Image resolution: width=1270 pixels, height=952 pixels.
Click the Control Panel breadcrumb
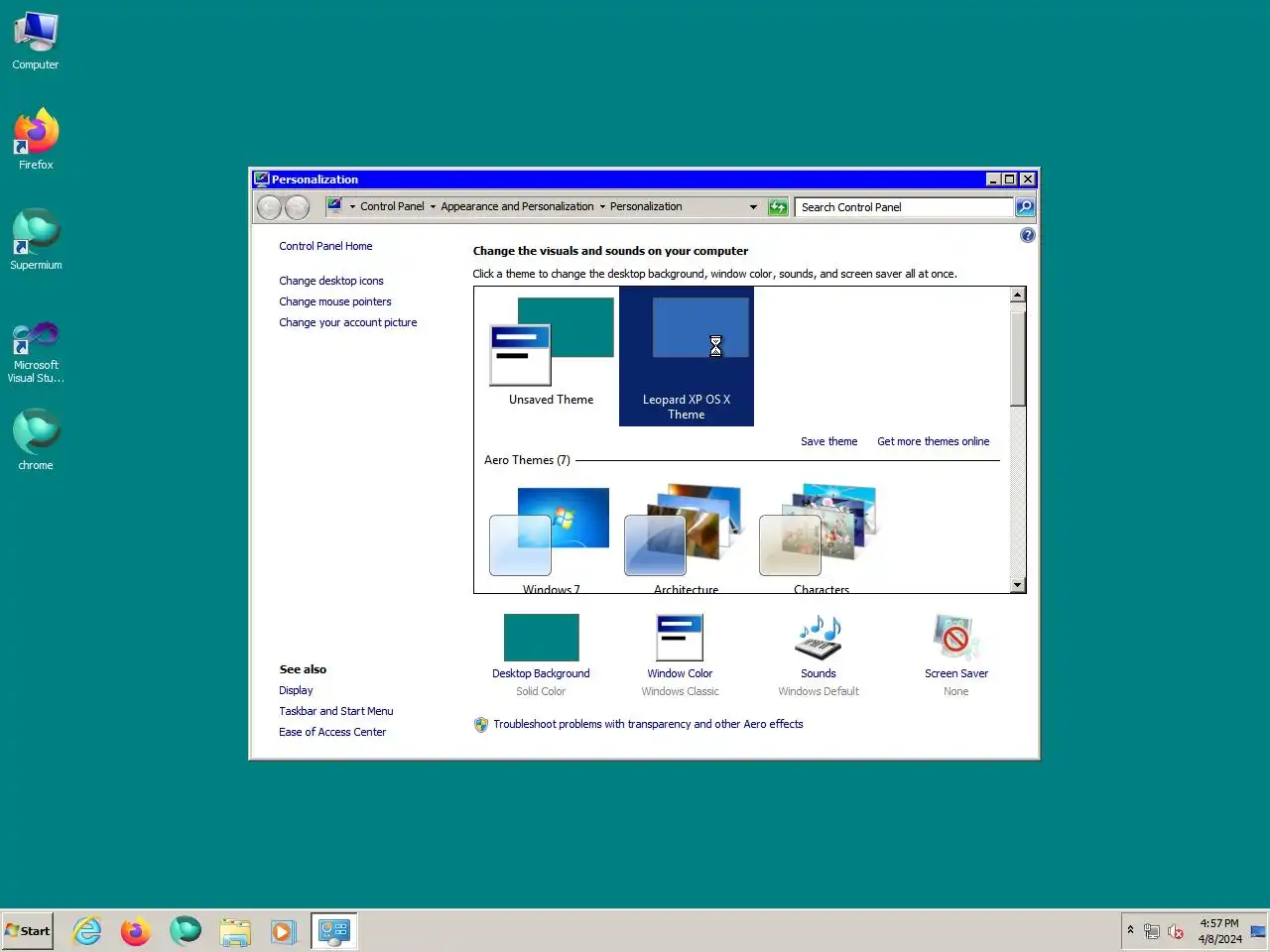(392, 206)
